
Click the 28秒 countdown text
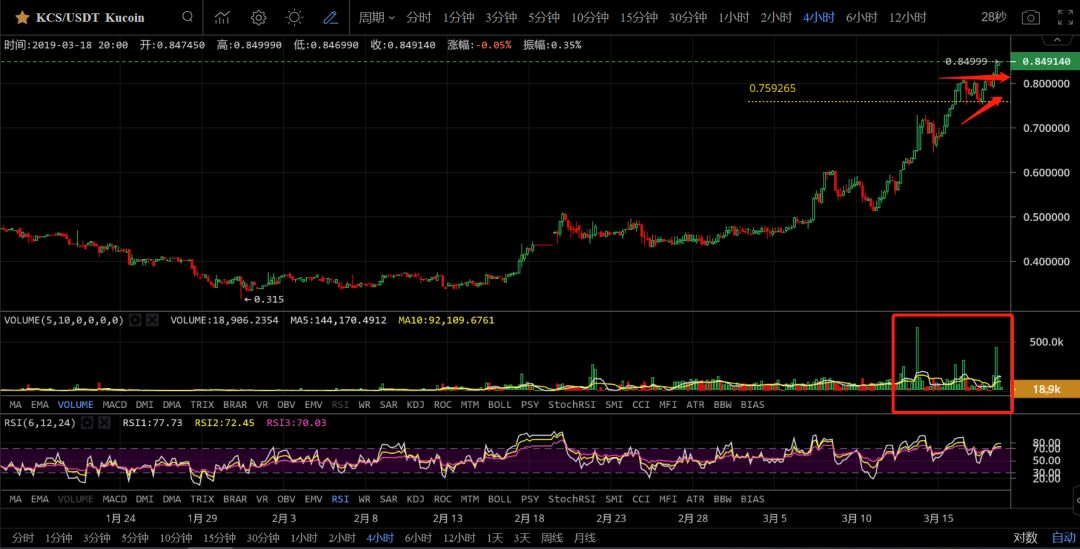(x=994, y=17)
